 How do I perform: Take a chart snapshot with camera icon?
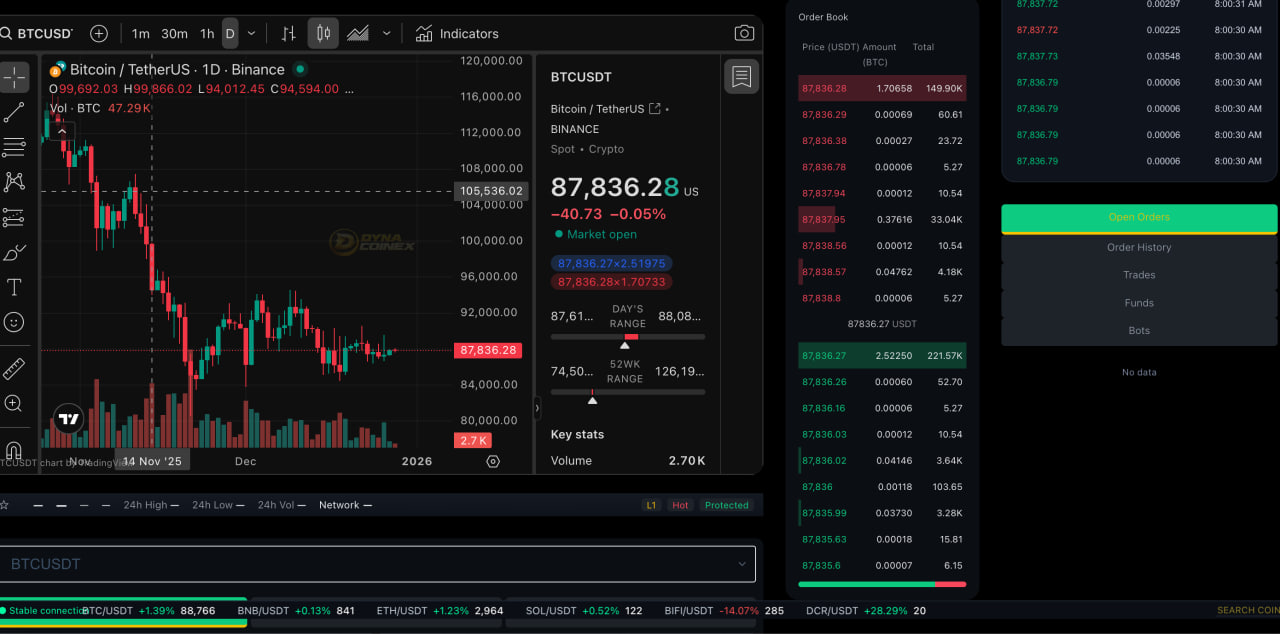(744, 33)
